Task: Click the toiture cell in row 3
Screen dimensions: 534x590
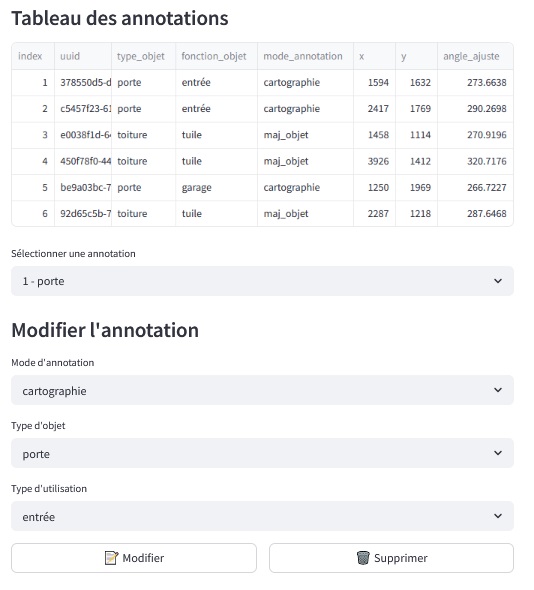Action: tap(143, 135)
